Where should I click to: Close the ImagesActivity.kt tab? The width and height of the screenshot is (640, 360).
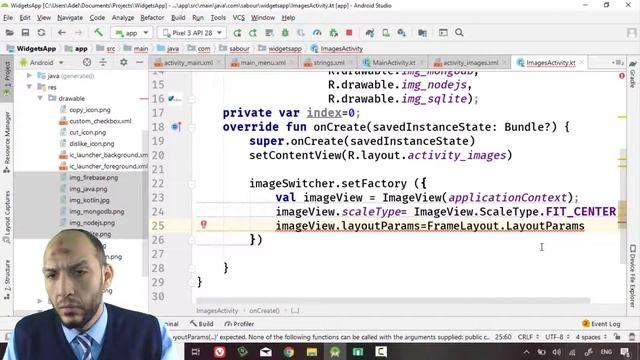tap(581, 62)
